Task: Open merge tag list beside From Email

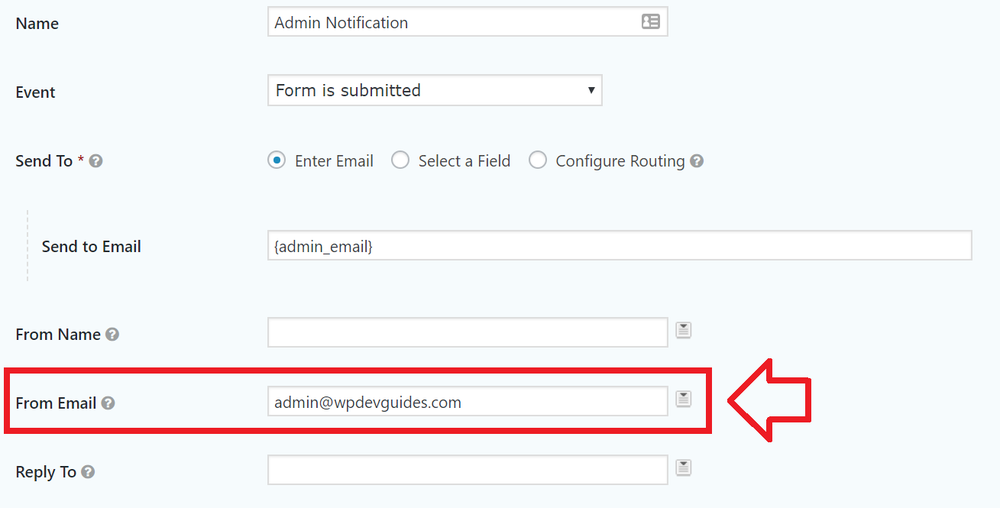Action: (x=683, y=399)
